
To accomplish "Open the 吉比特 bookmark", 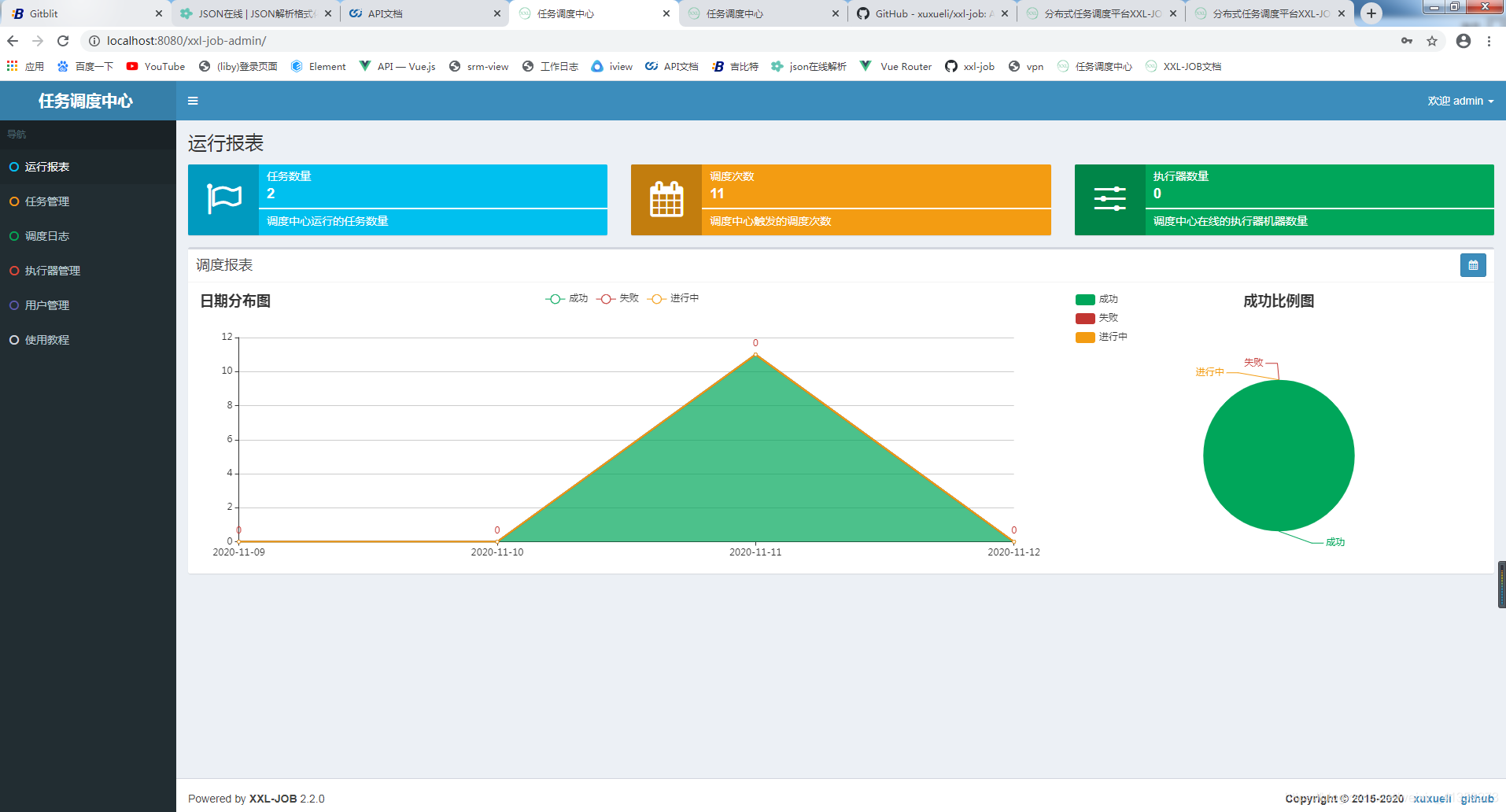I will tap(736, 67).
